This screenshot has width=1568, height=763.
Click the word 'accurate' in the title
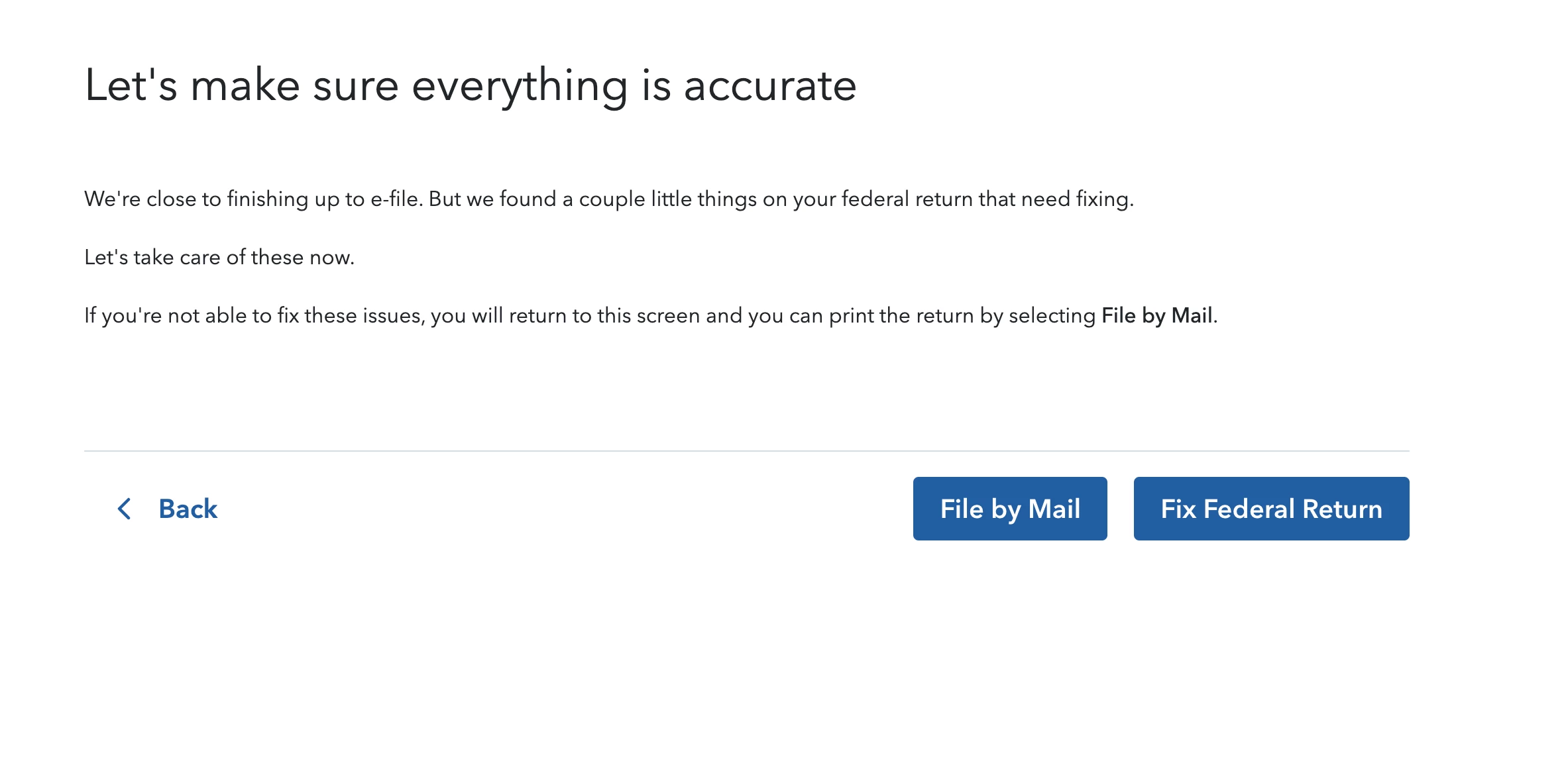pos(770,86)
